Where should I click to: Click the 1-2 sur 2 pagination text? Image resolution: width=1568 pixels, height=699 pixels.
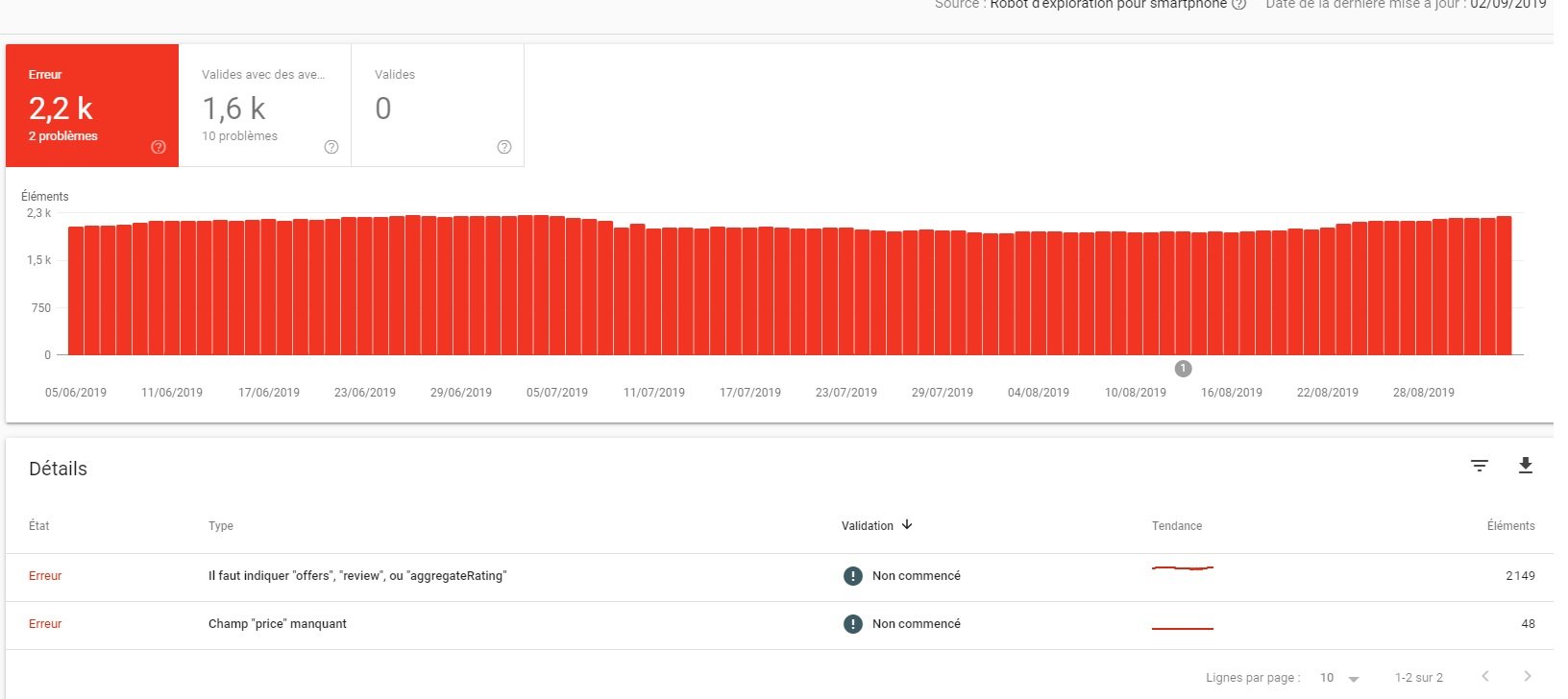click(x=1419, y=678)
